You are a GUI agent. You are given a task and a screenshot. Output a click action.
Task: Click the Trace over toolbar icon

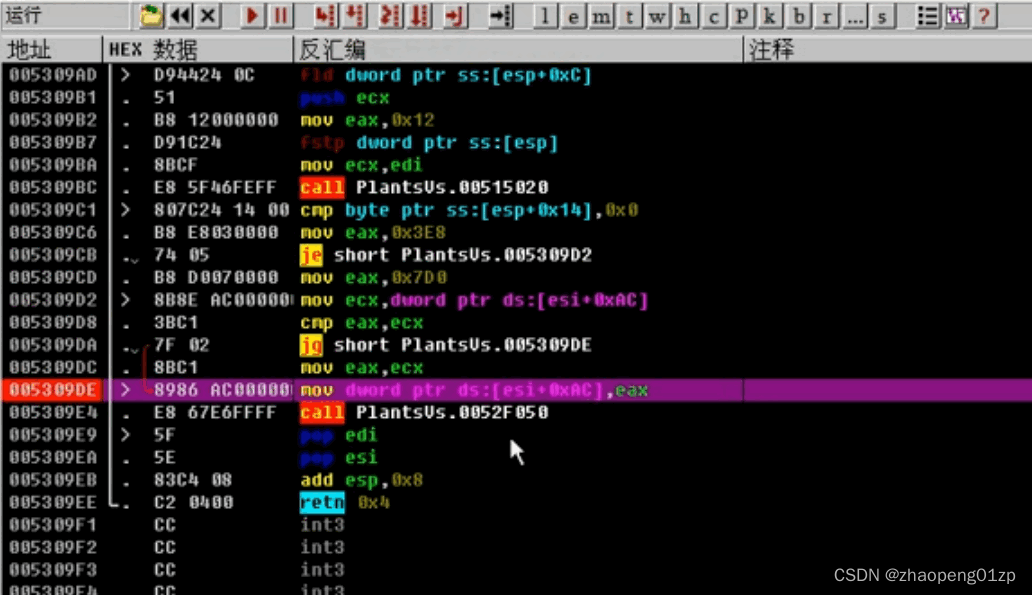click(x=419, y=15)
